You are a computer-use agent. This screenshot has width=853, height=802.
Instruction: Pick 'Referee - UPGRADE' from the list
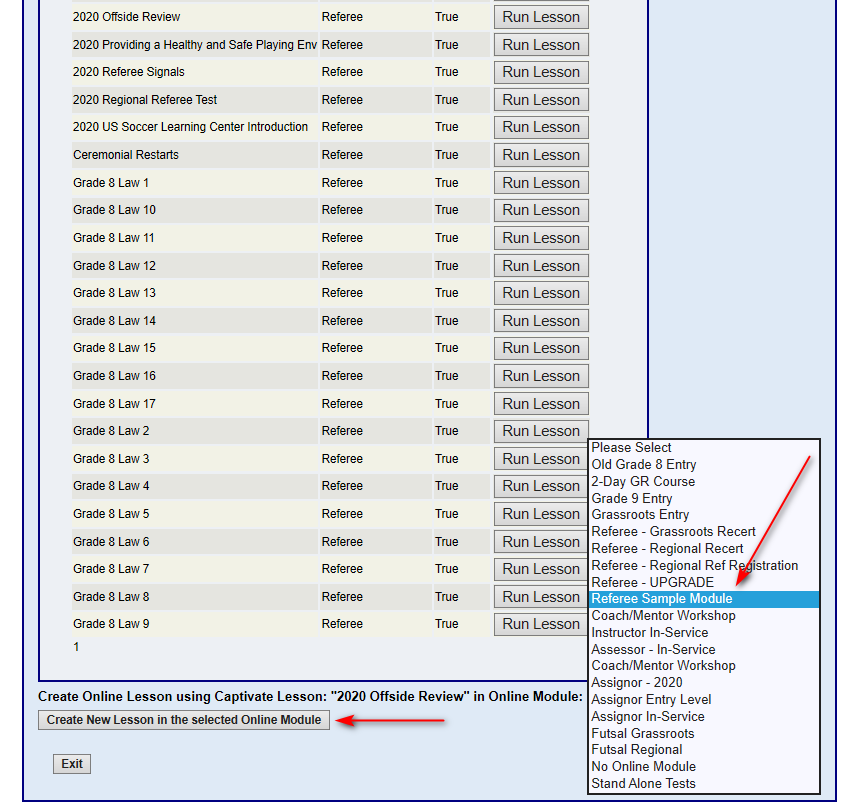704,582
